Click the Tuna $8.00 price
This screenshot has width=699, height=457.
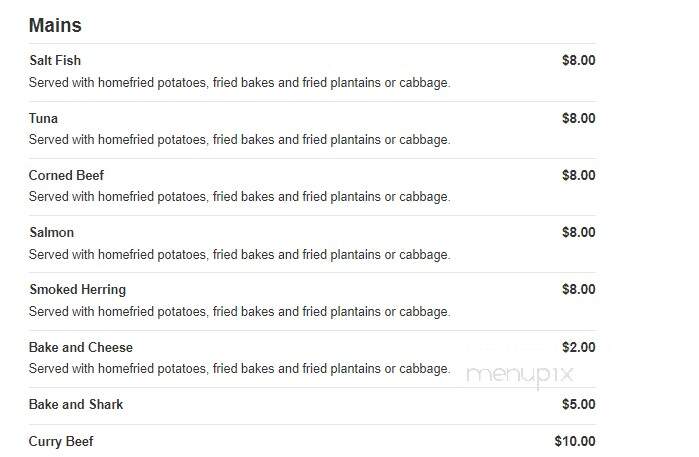tap(578, 118)
